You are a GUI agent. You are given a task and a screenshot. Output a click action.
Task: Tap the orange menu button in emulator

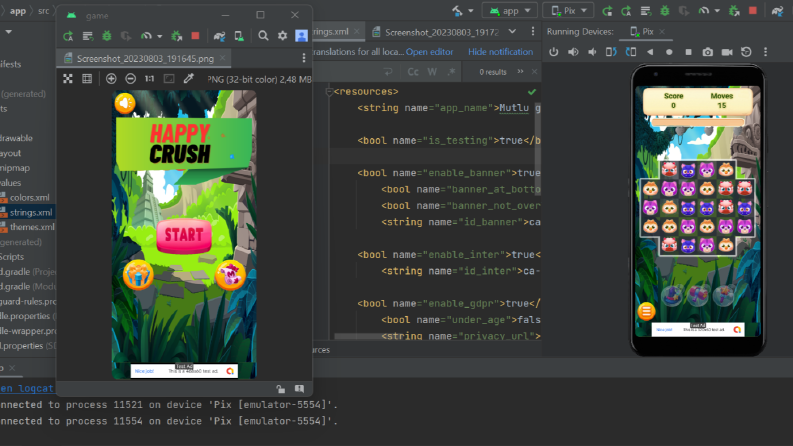pos(646,311)
